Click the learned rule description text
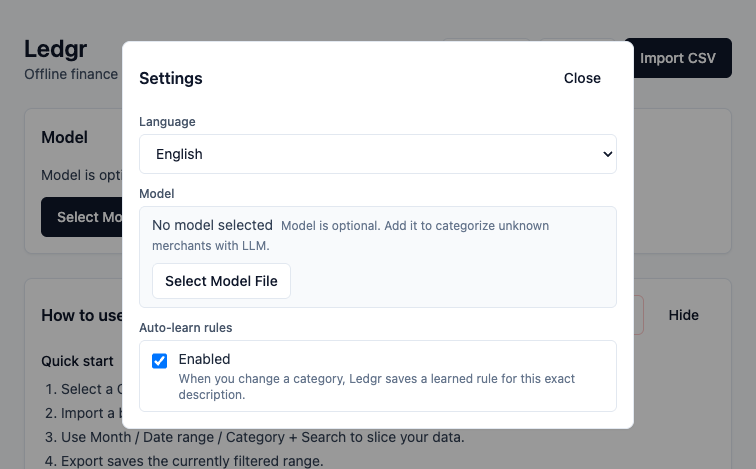This screenshot has width=756, height=469. tap(376, 387)
